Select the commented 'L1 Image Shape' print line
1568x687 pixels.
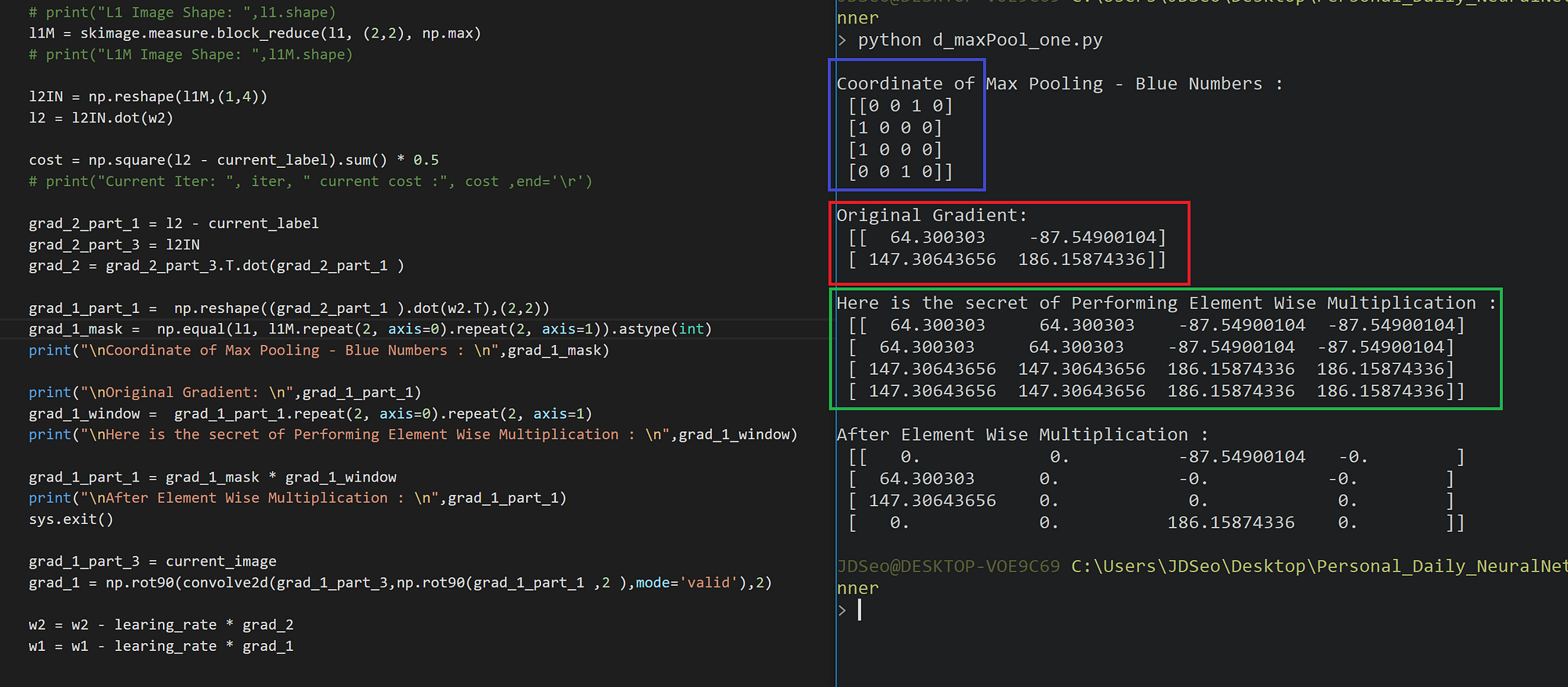point(183,13)
